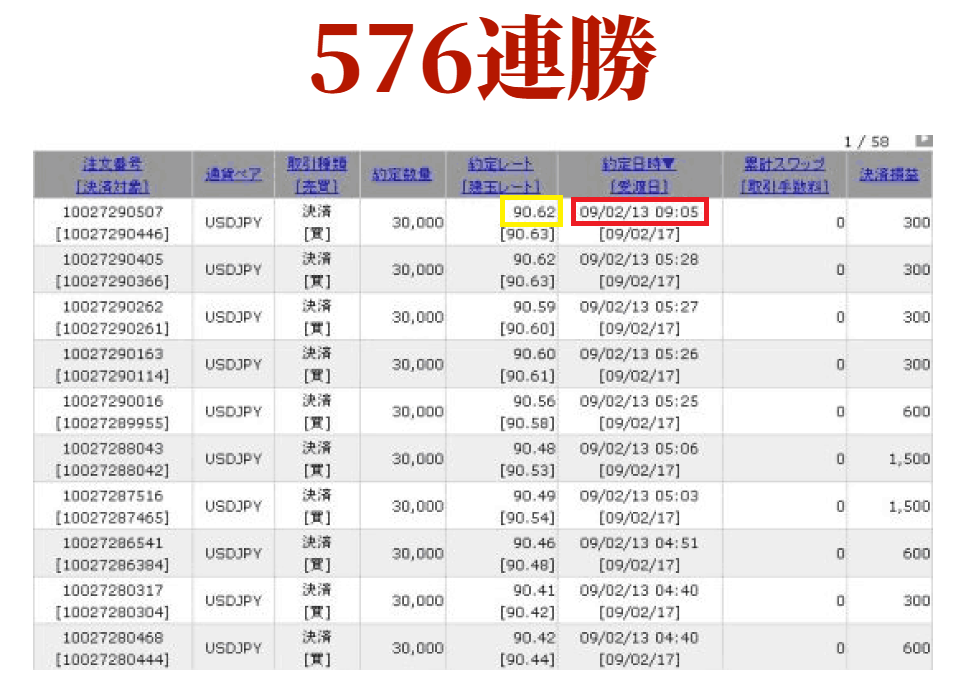
Task: Click the 576連勝 red title
Action: pos(481,60)
